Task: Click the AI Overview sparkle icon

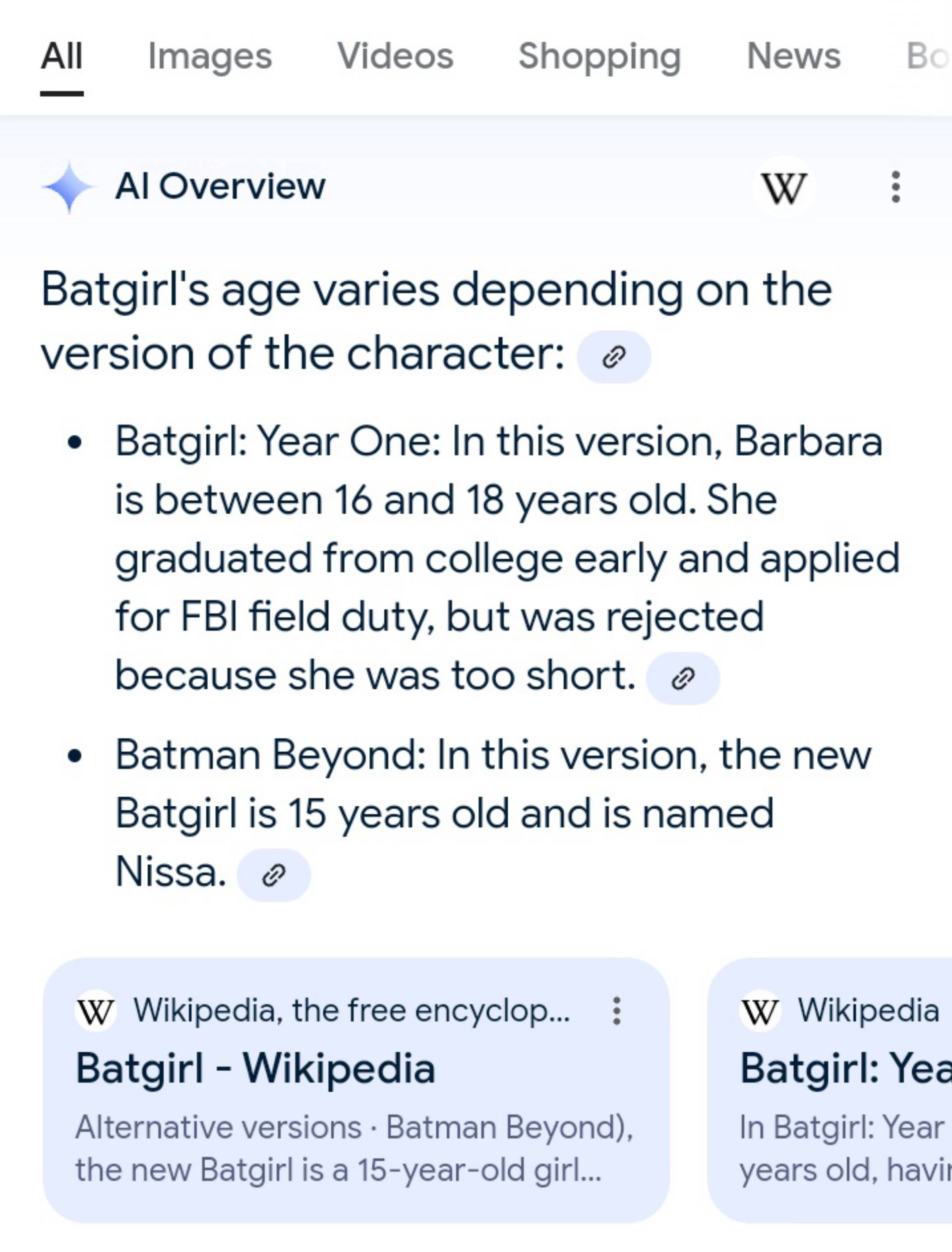Action: (68, 187)
